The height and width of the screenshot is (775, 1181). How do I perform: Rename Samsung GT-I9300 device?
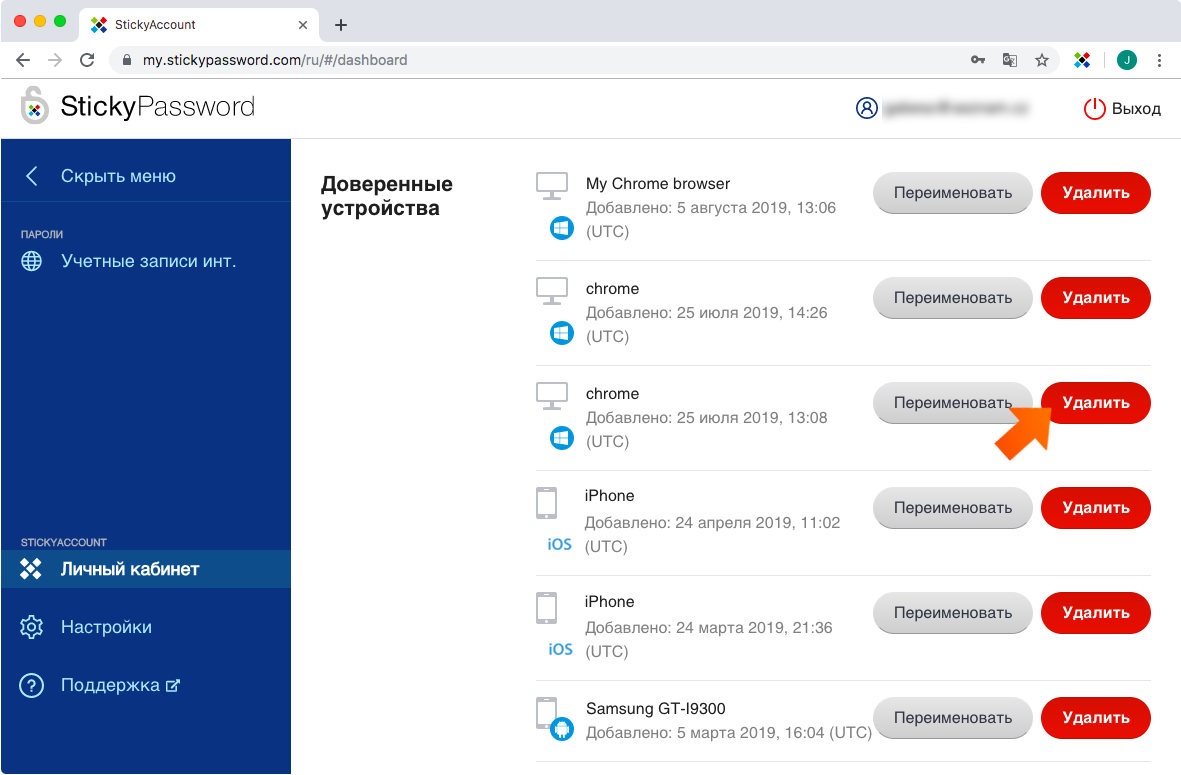coord(953,719)
